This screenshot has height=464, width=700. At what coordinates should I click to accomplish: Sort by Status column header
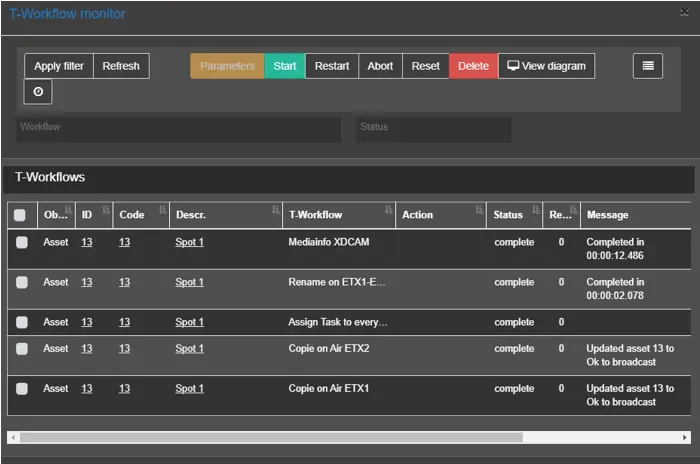coord(508,215)
